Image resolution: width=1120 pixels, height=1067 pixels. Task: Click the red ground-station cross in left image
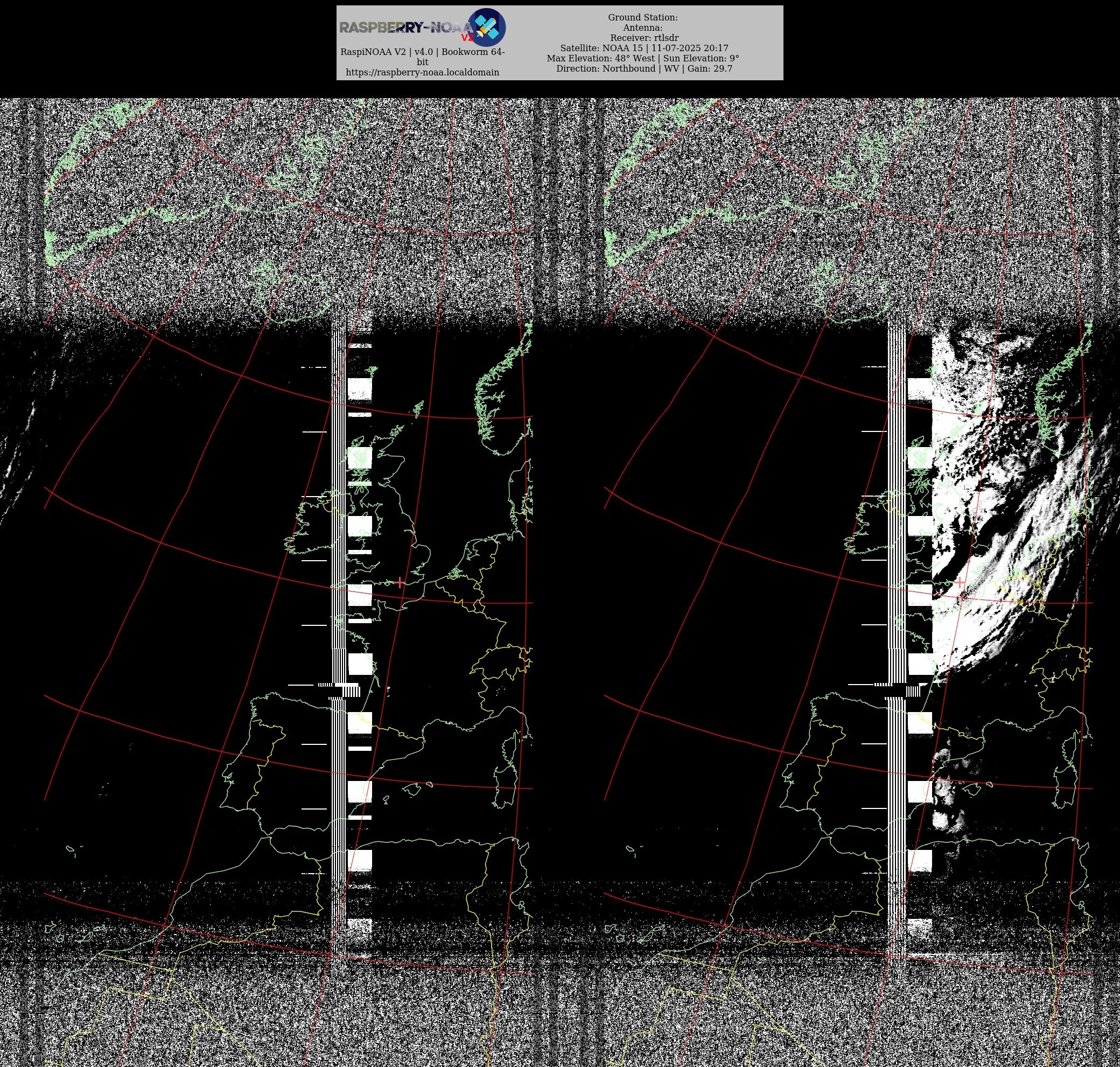coord(400,582)
